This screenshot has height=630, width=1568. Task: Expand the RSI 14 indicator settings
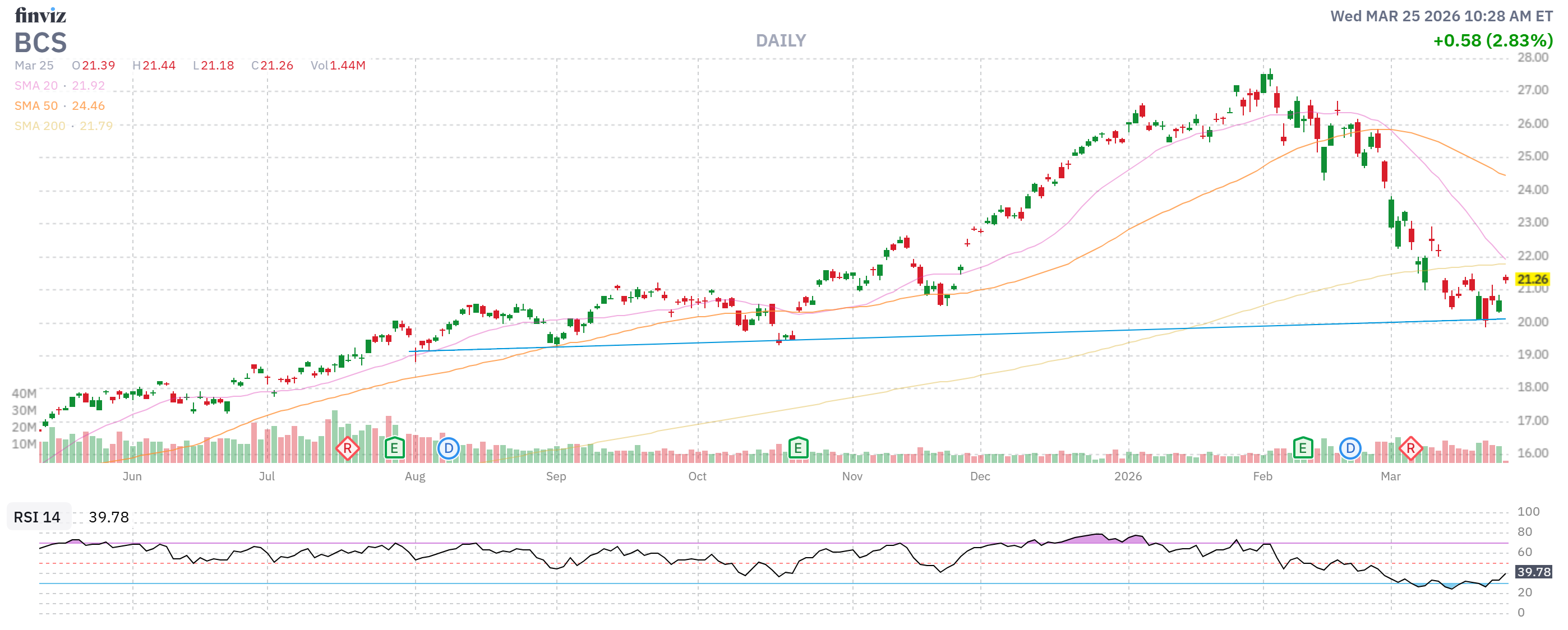tap(36, 517)
